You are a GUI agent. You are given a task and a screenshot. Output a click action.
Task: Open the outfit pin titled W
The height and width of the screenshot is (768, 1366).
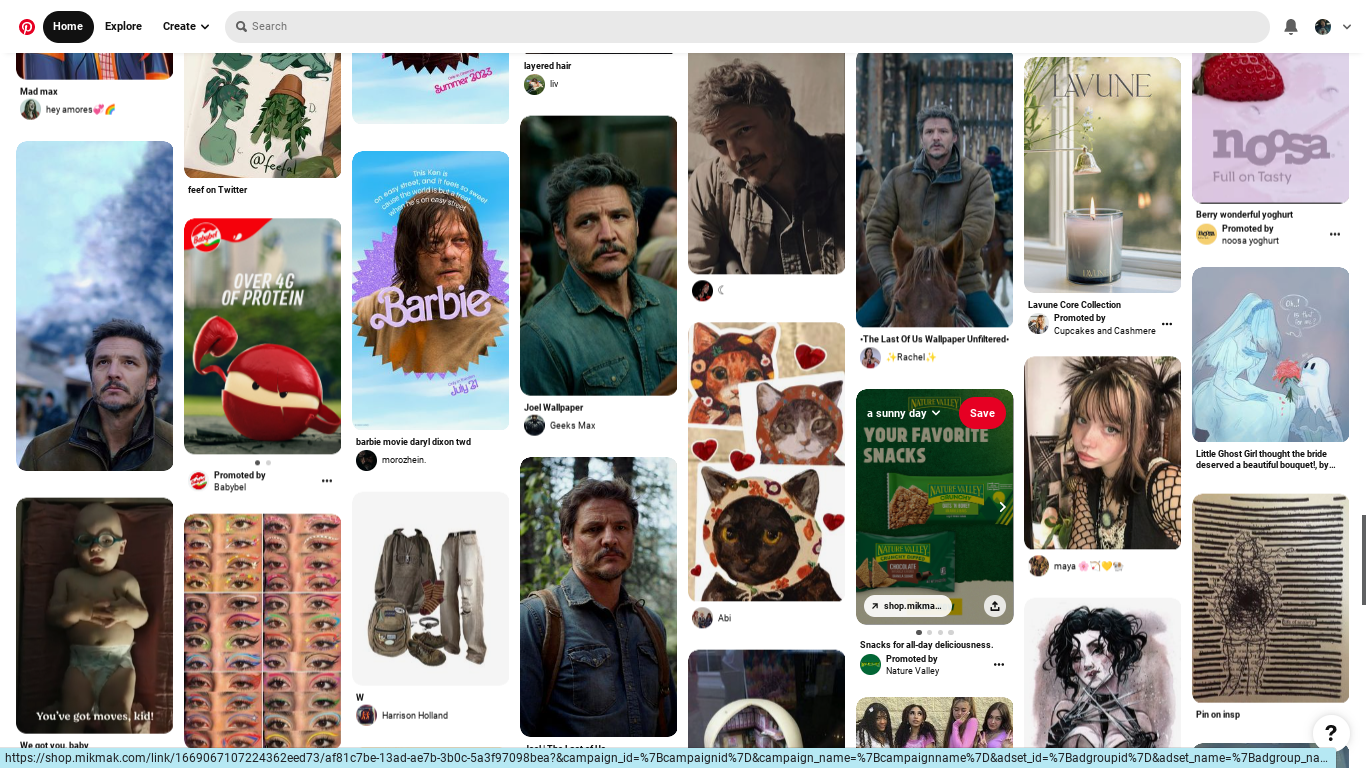[430, 588]
